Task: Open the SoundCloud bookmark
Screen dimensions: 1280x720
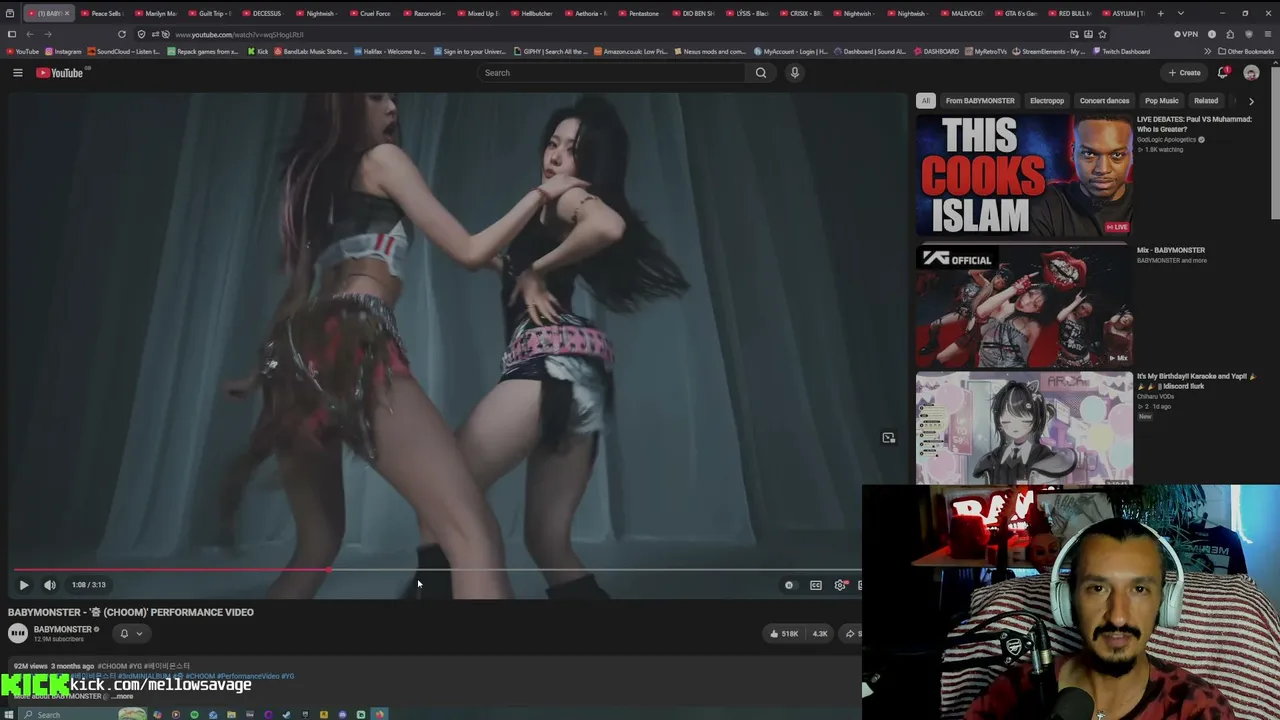Action: tap(124, 51)
